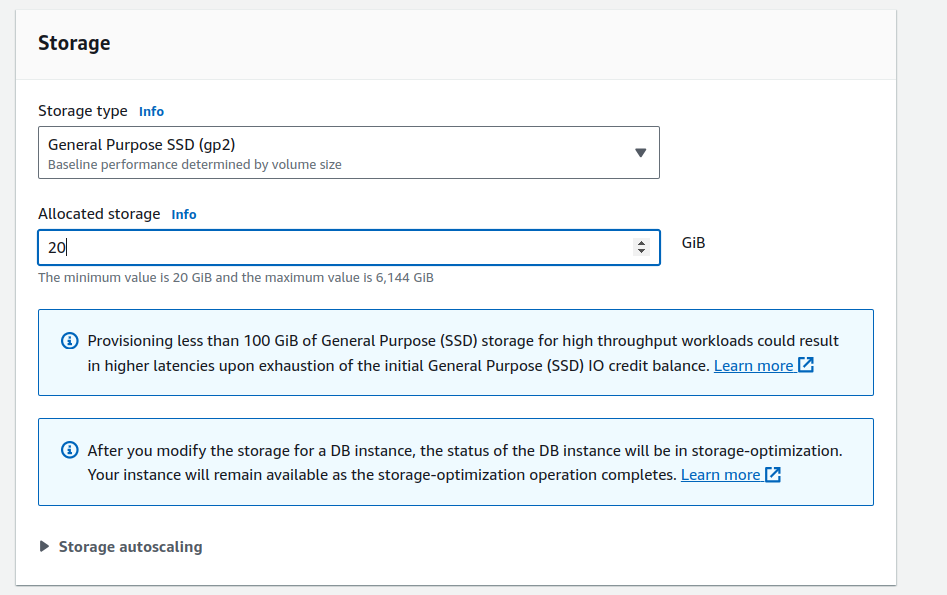This screenshot has width=947, height=595.
Task: Increase allocated storage with up stepper arrow
Action: tap(641, 243)
